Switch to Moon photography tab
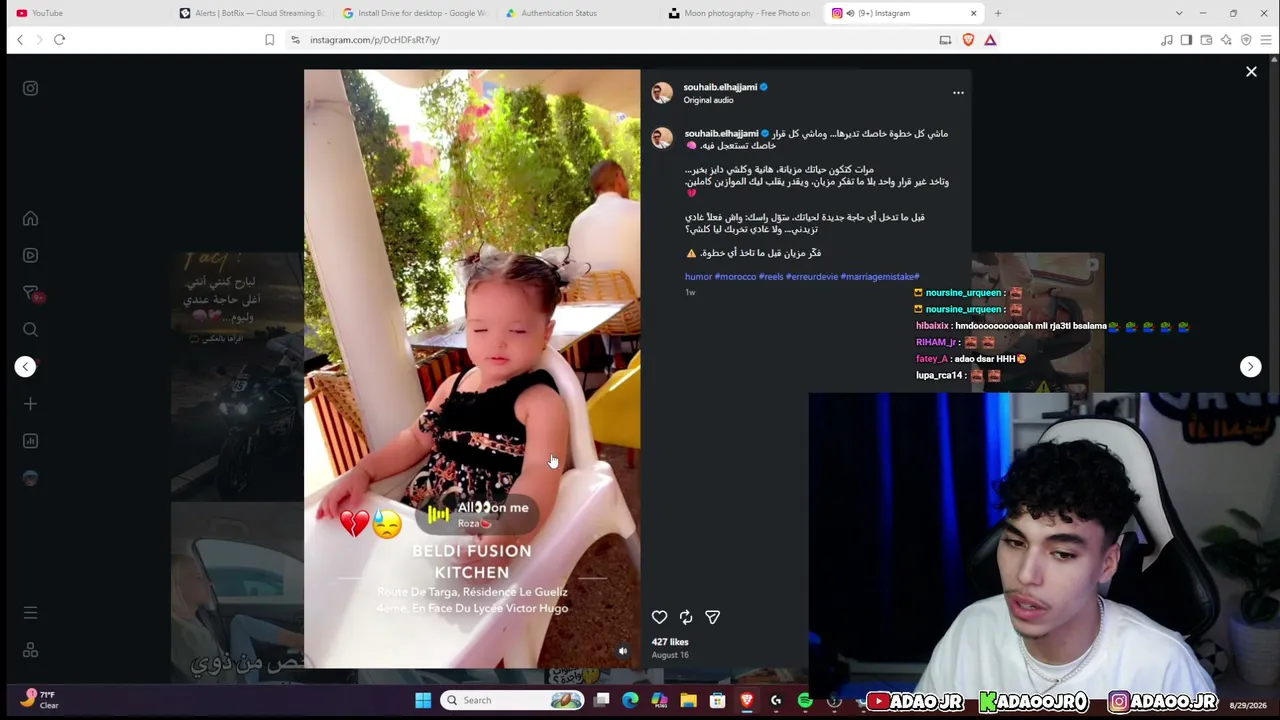Image resolution: width=1280 pixels, height=720 pixels. pyautogui.click(x=740, y=13)
